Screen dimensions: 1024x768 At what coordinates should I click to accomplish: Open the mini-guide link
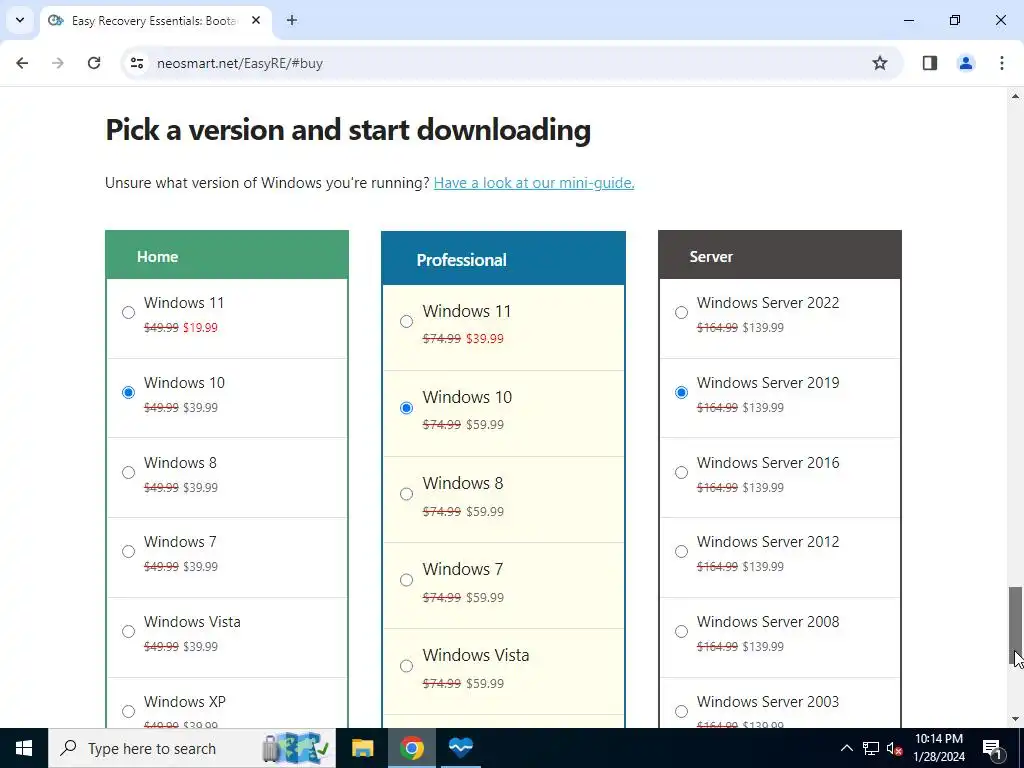tap(534, 183)
